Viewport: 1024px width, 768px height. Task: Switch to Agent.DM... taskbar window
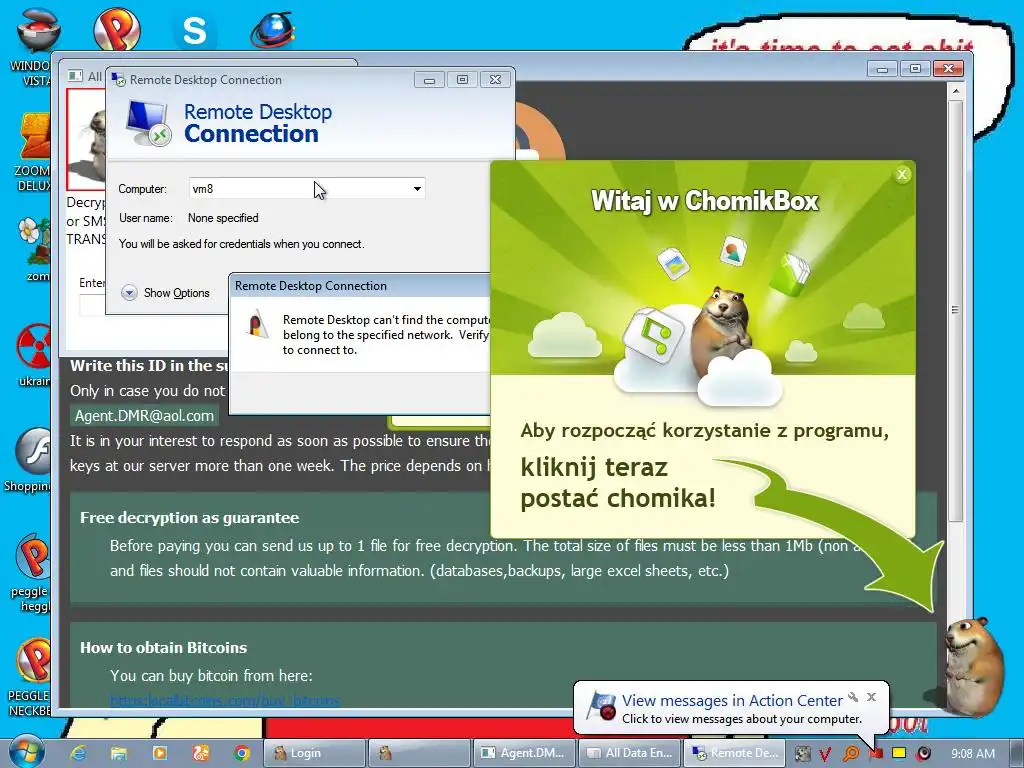pos(524,753)
